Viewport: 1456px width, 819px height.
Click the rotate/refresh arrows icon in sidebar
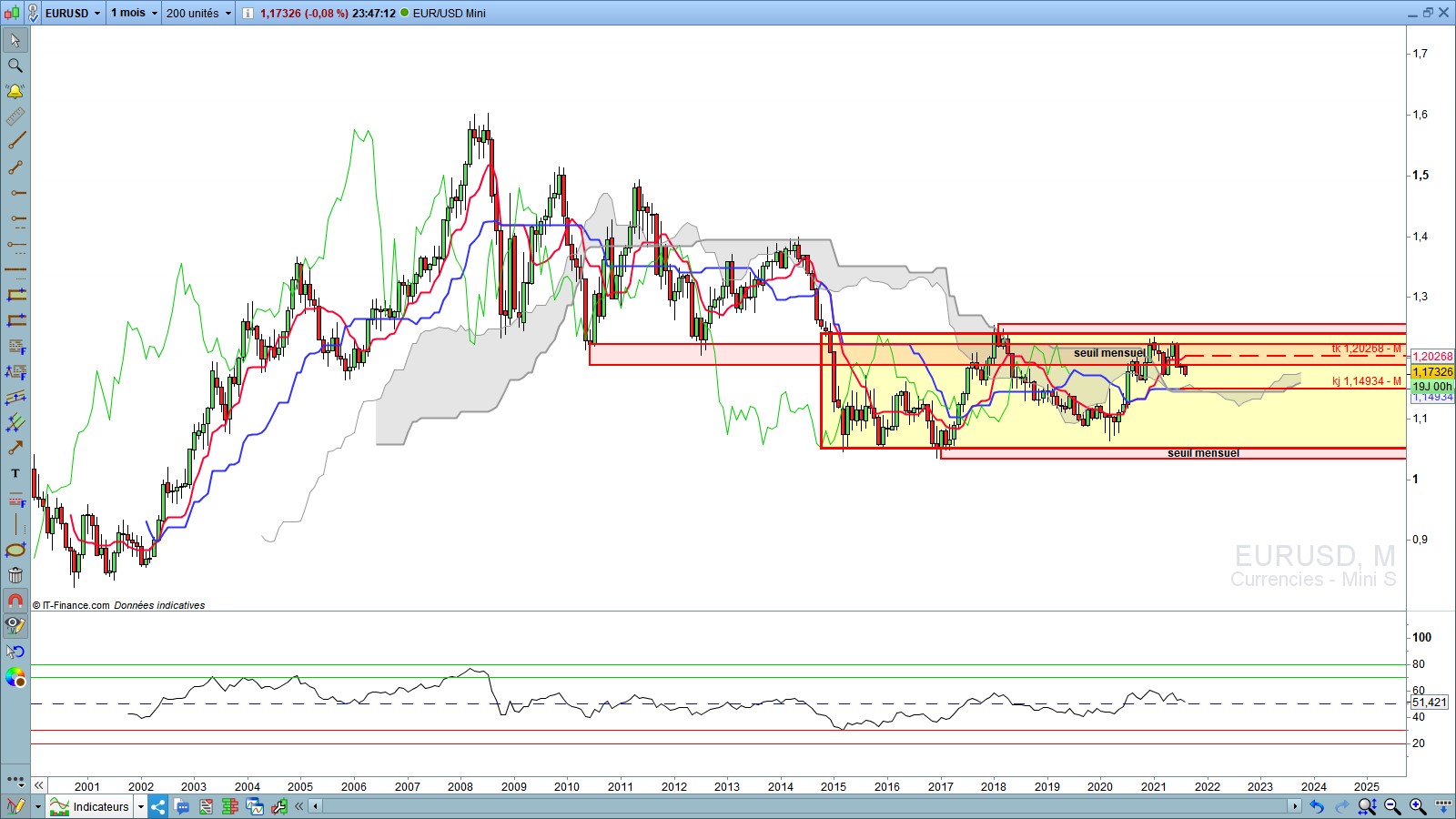coord(15,652)
